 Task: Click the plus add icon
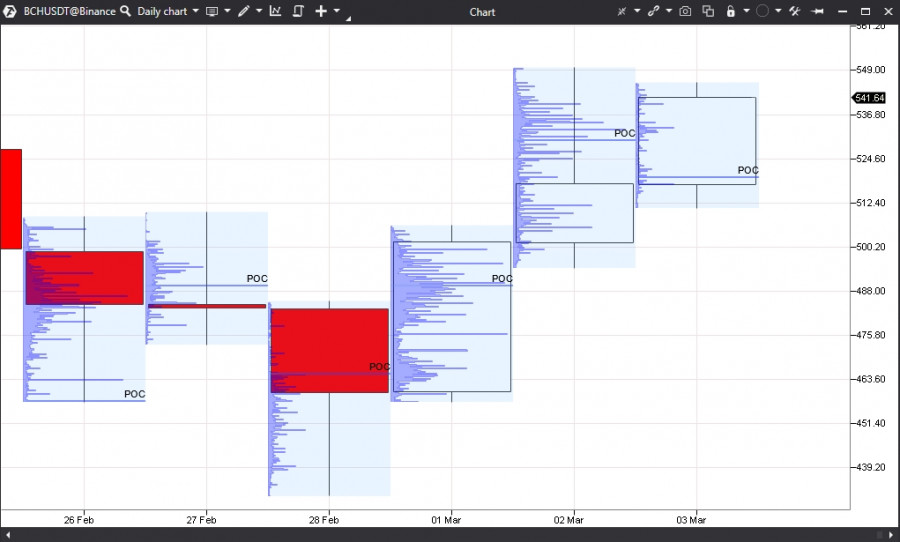tap(321, 11)
